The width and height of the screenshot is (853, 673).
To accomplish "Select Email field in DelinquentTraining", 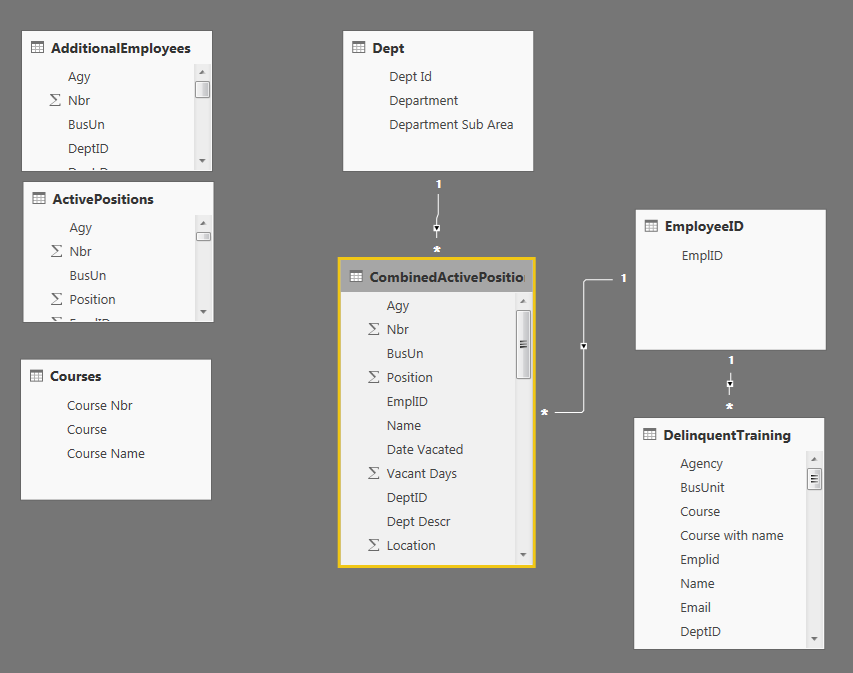I will point(695,607).
